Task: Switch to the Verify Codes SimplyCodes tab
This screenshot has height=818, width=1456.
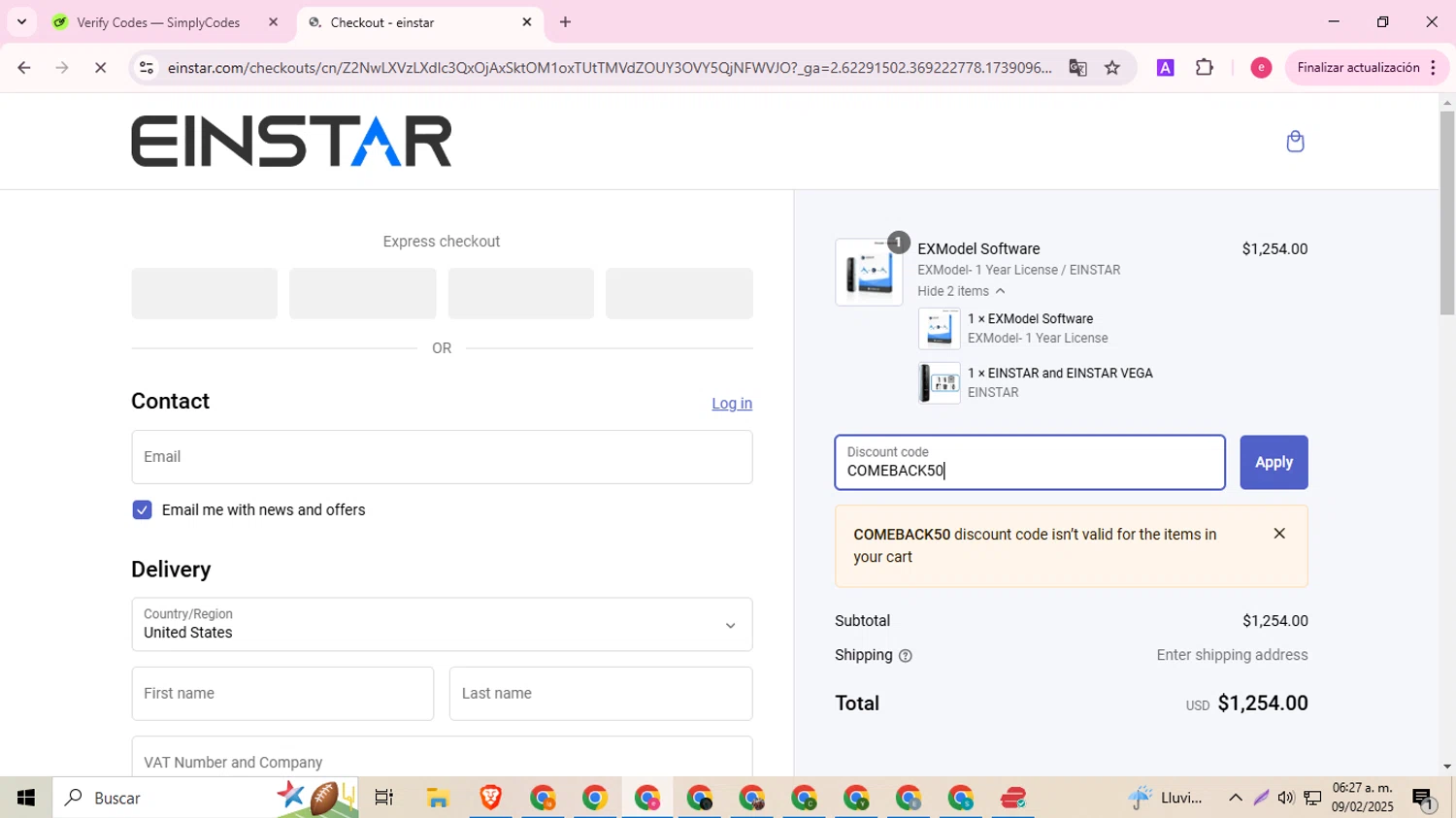Action: click(x=158, y=22)
